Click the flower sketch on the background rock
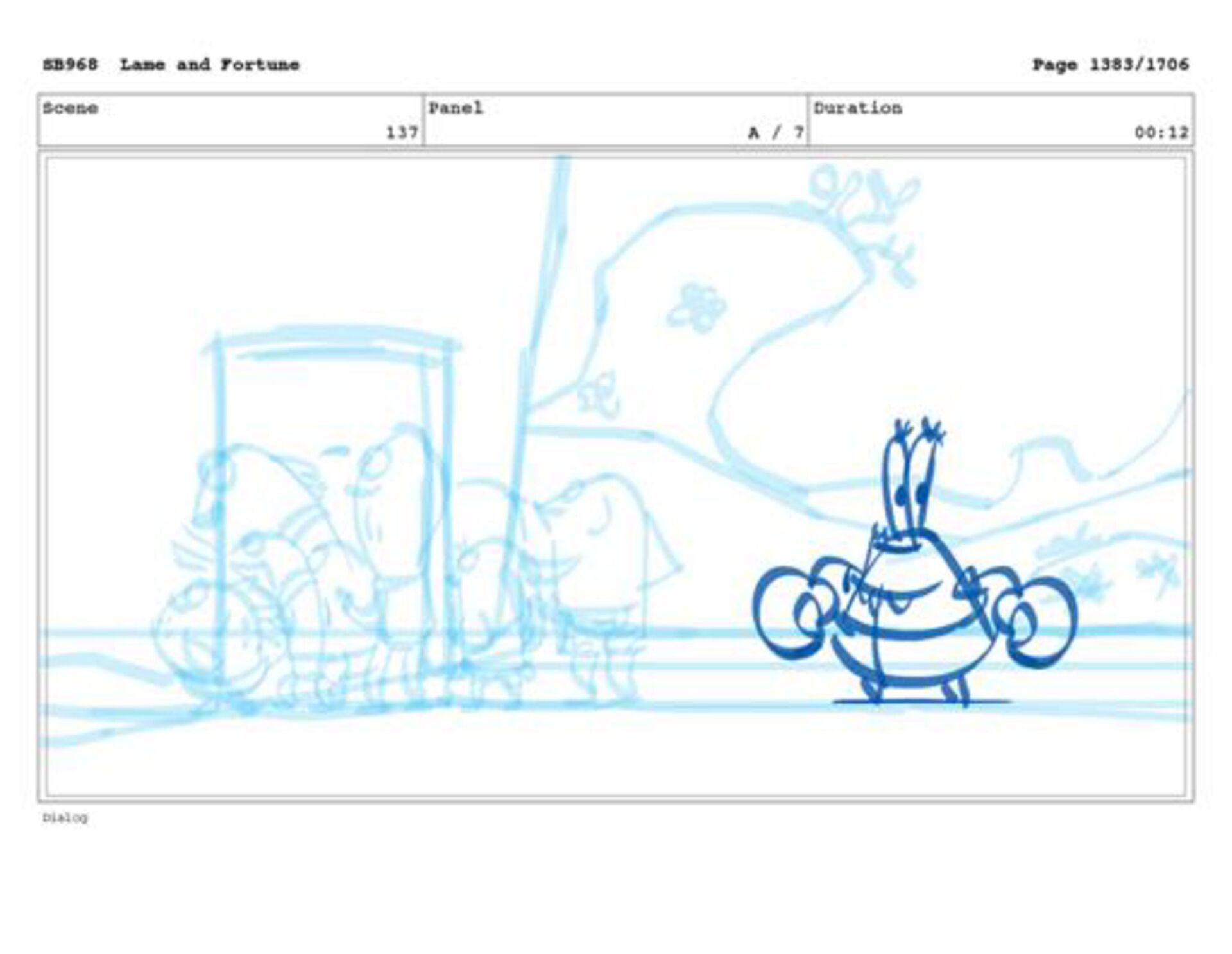The image size is (1232, 954). 696,308
